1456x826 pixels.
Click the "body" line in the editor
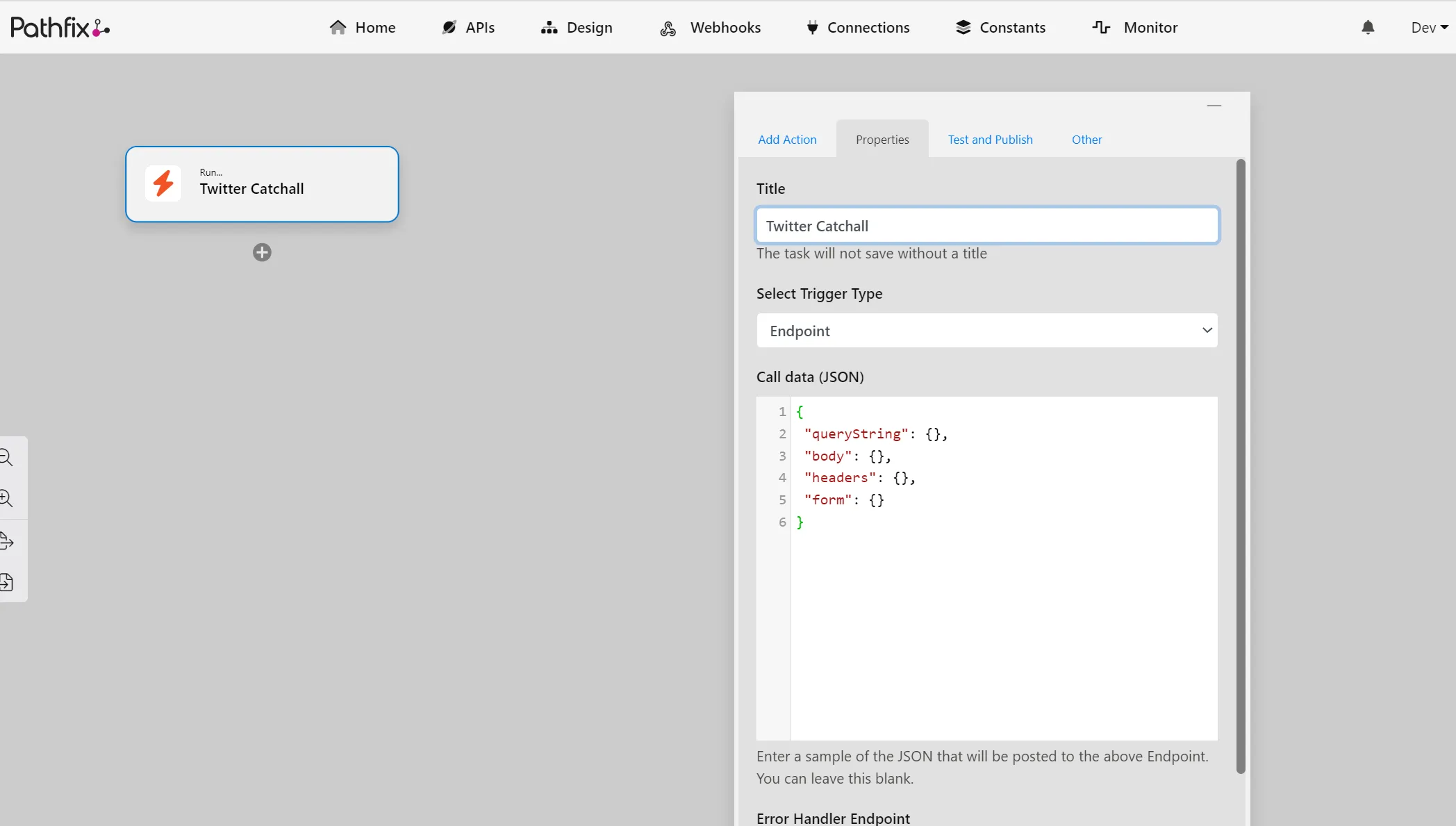tap(847, 456)
